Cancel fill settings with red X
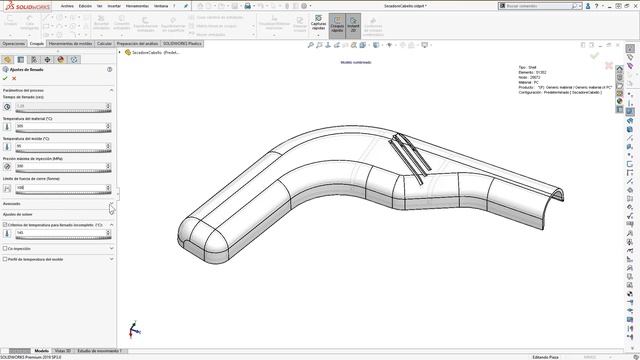 pos(14,78)
